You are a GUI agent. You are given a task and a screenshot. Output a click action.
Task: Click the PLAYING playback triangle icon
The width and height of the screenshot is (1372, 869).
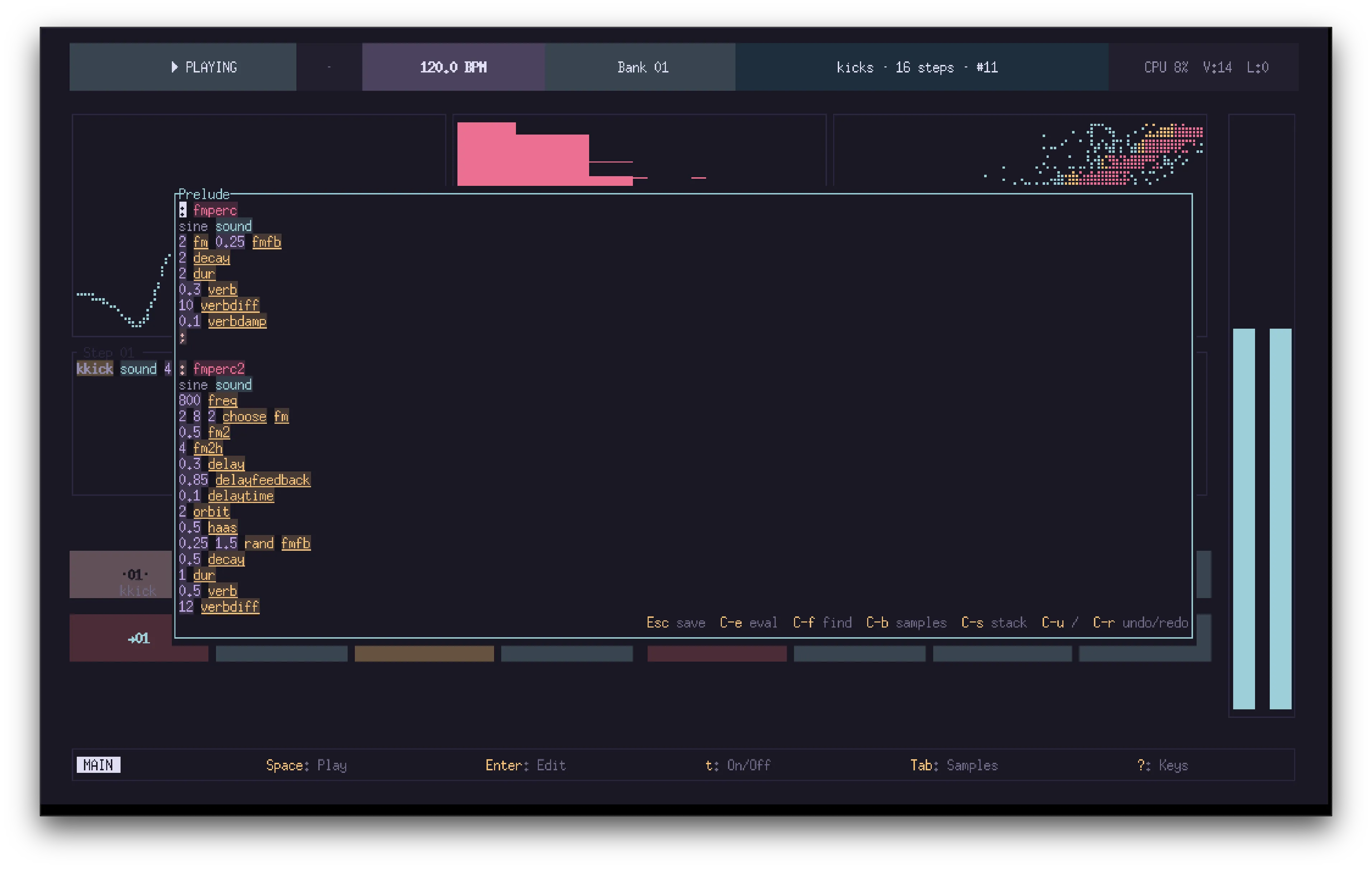(174, 67)
